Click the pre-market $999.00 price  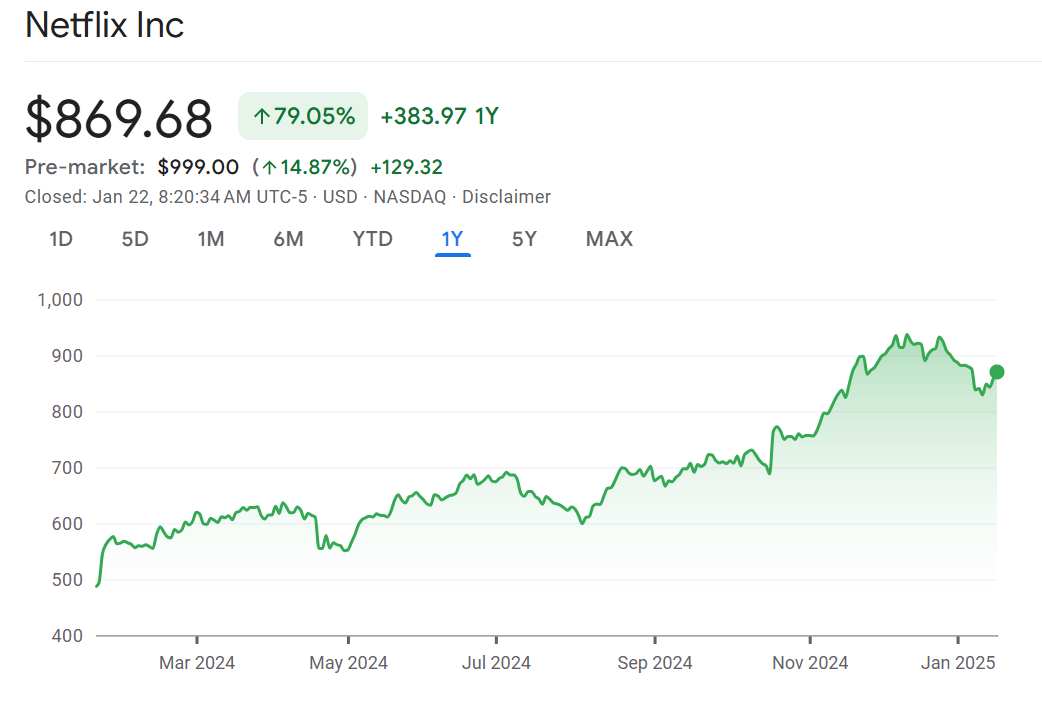pos(198,167)
